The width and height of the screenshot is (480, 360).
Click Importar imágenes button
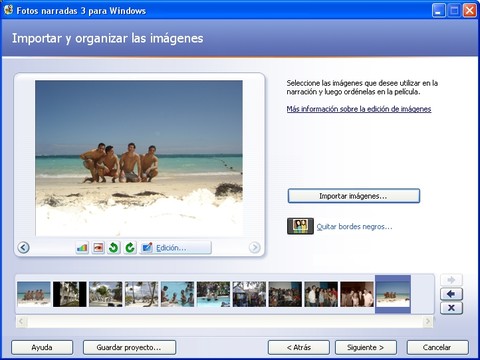[354, 196]
